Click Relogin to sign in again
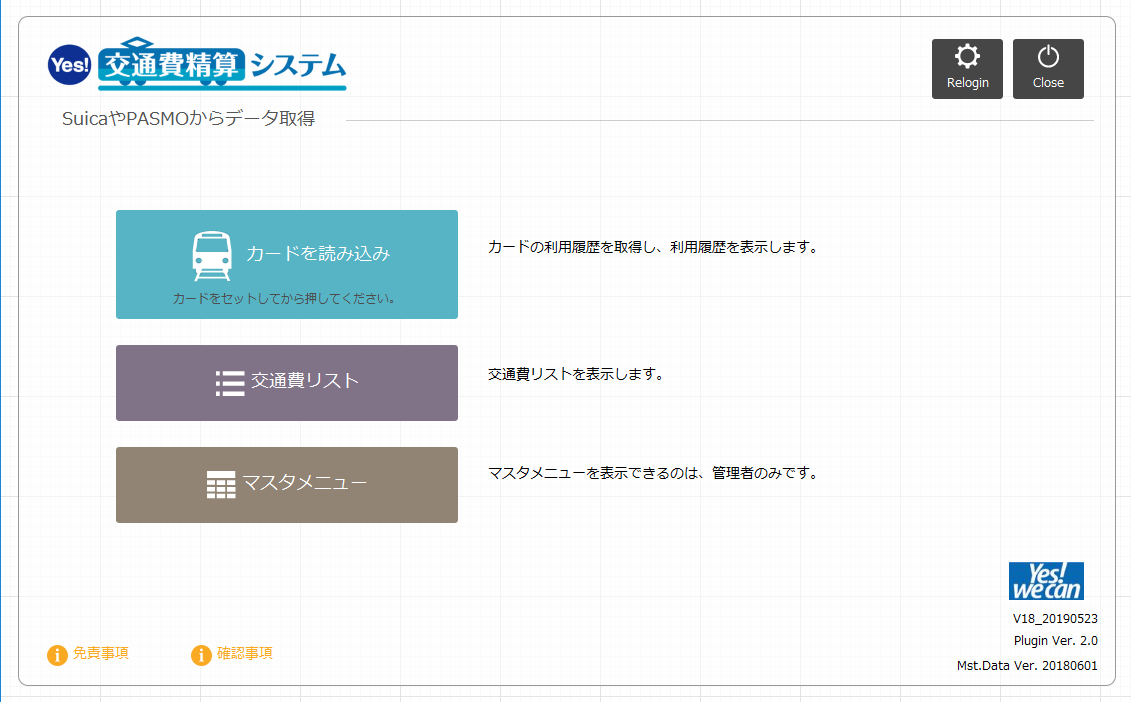Image resolution: width=1131 pixels, height=702 pixels. click(x=967, y=68)
